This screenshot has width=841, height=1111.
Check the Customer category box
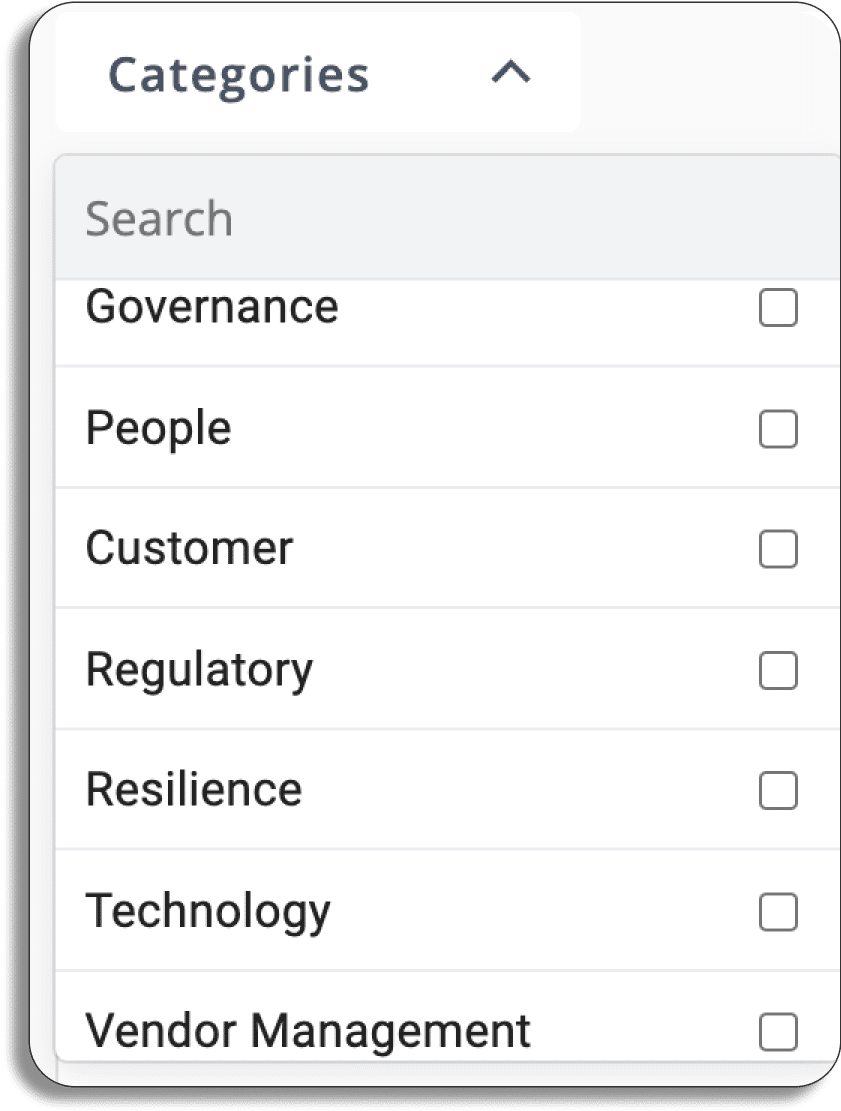pyautogui.click(x=778, y=549)
